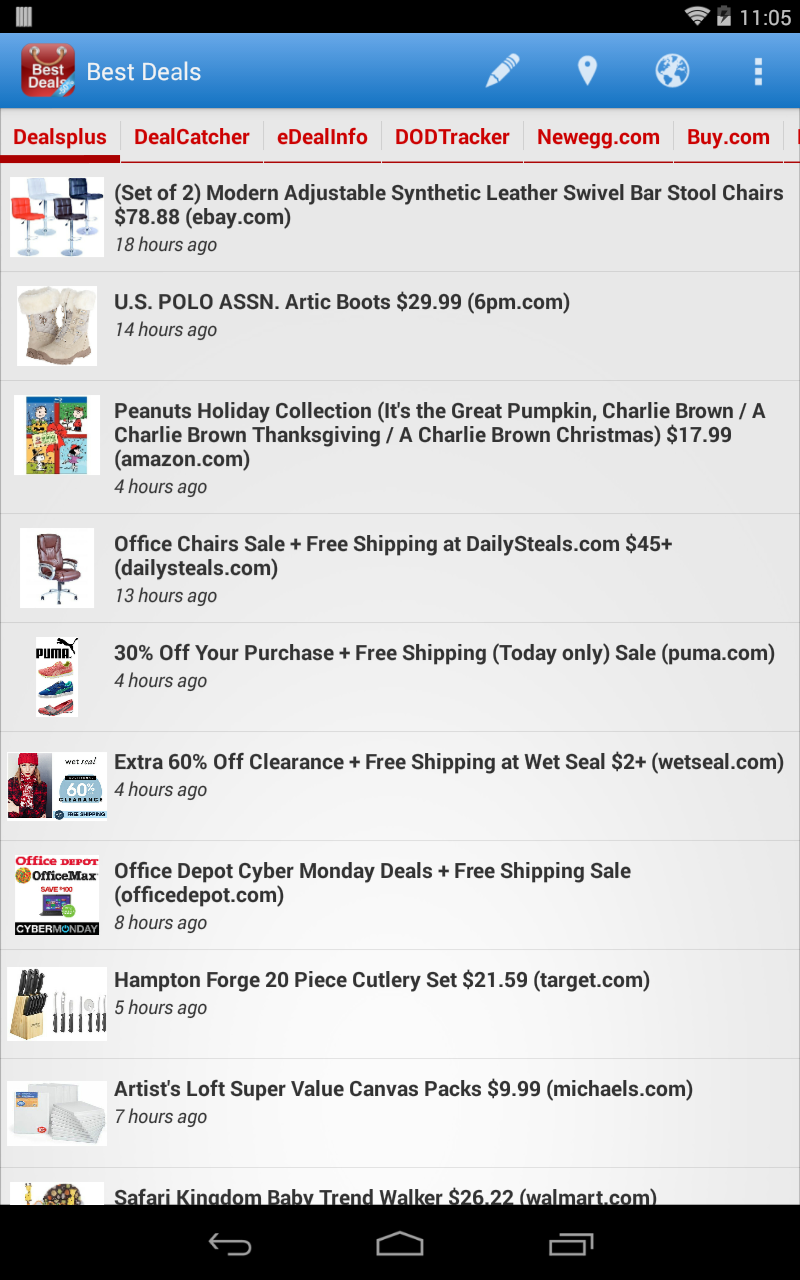Viewport: 800px width, 1280px height.
Task: Tap the Peanuts Holiday Collection thumbnail
Action: pyautogui.click(x=57, y=435)
